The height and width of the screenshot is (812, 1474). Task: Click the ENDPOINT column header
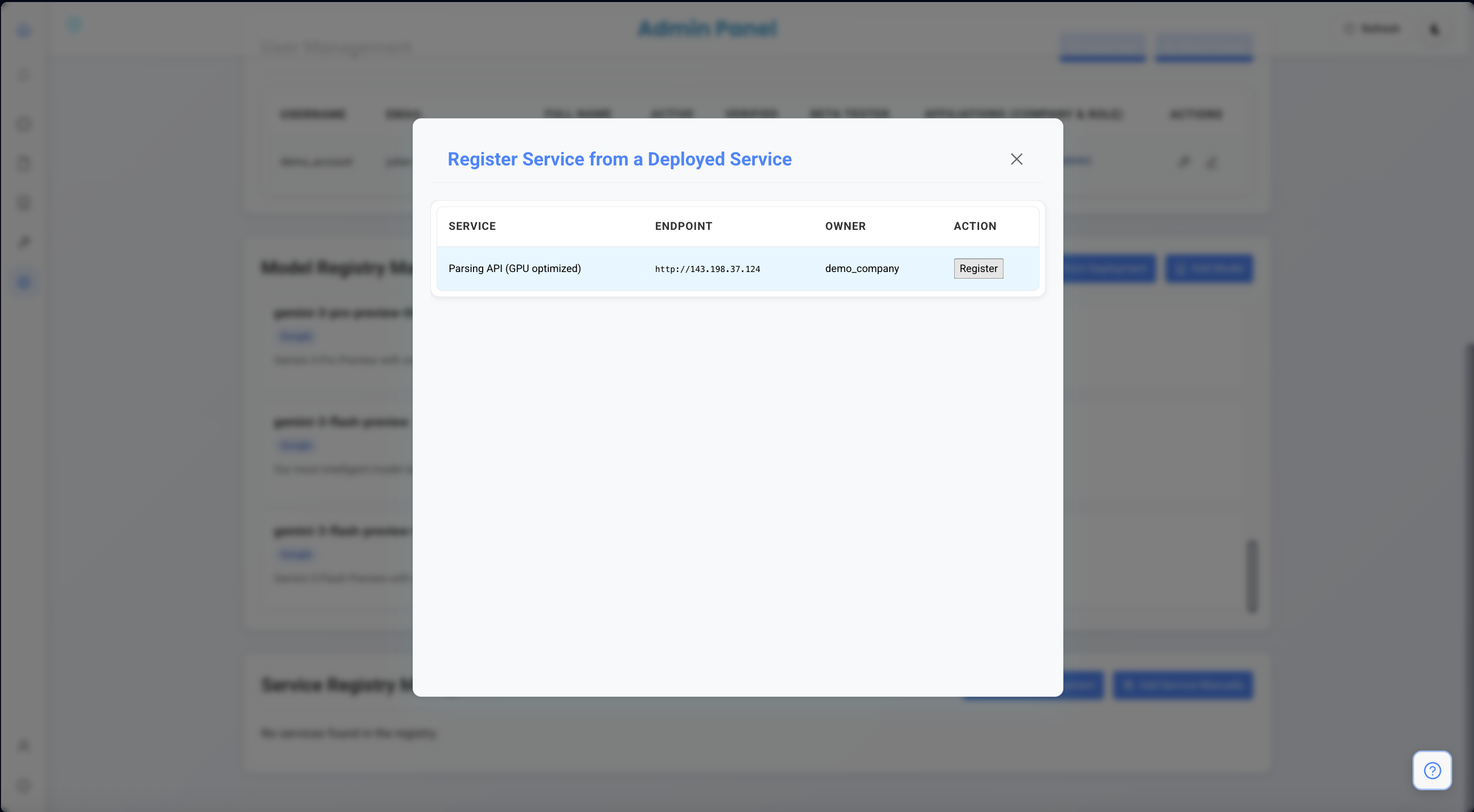pyautogui.click(x=683, y=226)
